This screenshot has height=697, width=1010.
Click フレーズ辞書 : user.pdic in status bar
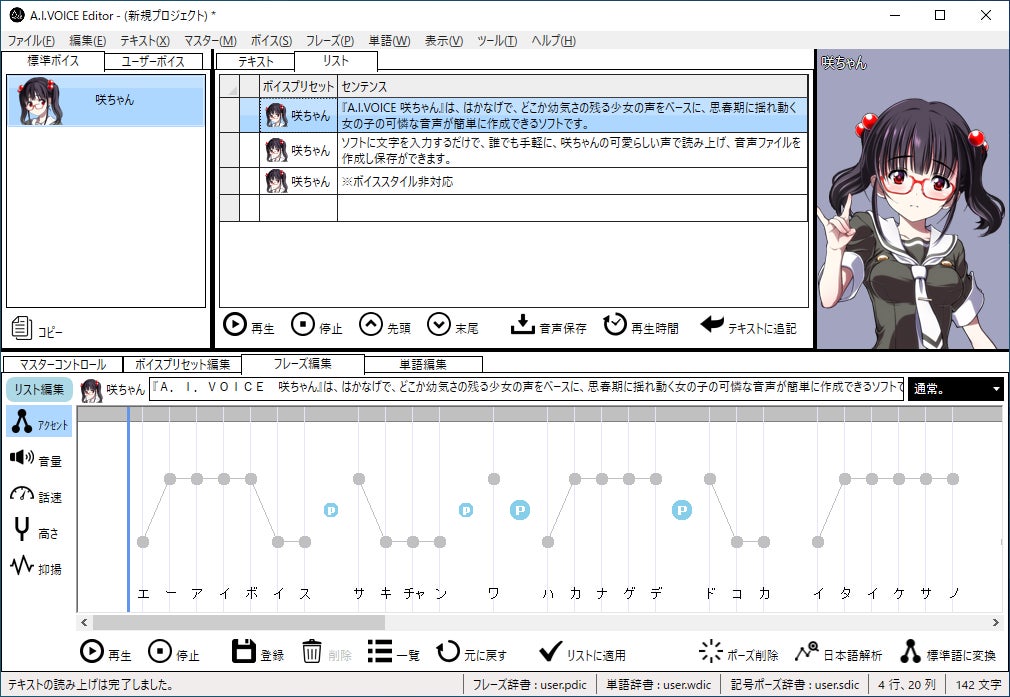(529, 684)
